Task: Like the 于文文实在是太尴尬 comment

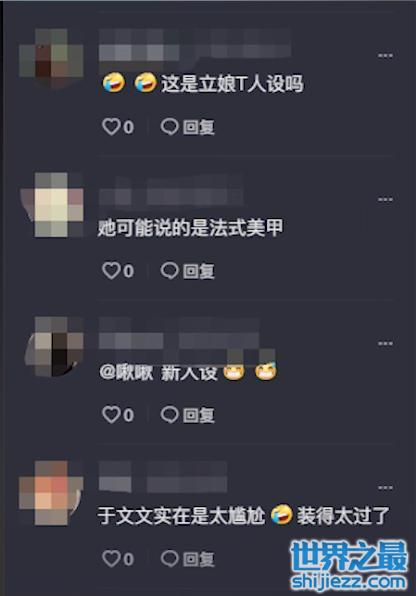Action: (x=111, y=559)
